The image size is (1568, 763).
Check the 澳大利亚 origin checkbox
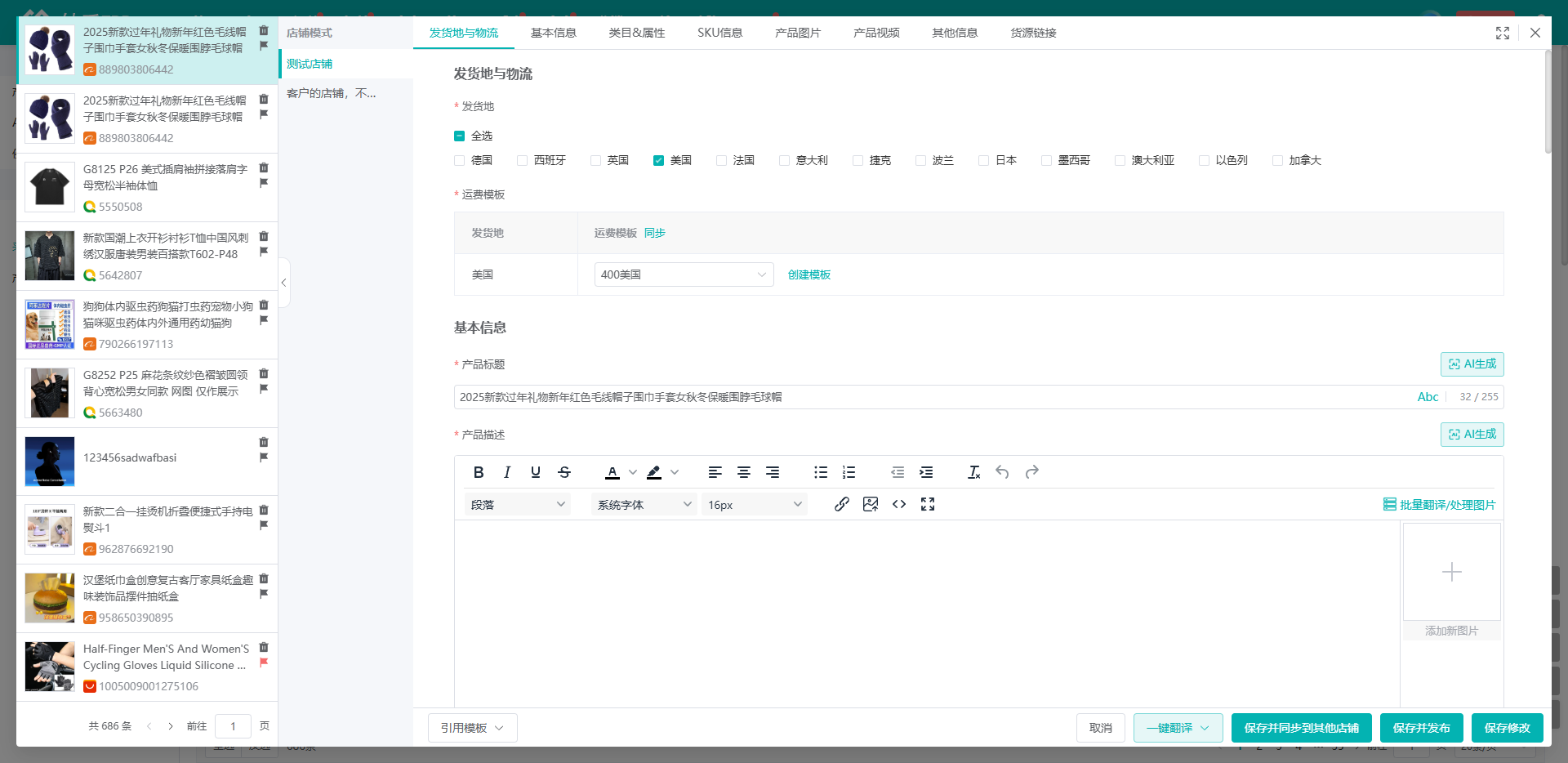1120,160
